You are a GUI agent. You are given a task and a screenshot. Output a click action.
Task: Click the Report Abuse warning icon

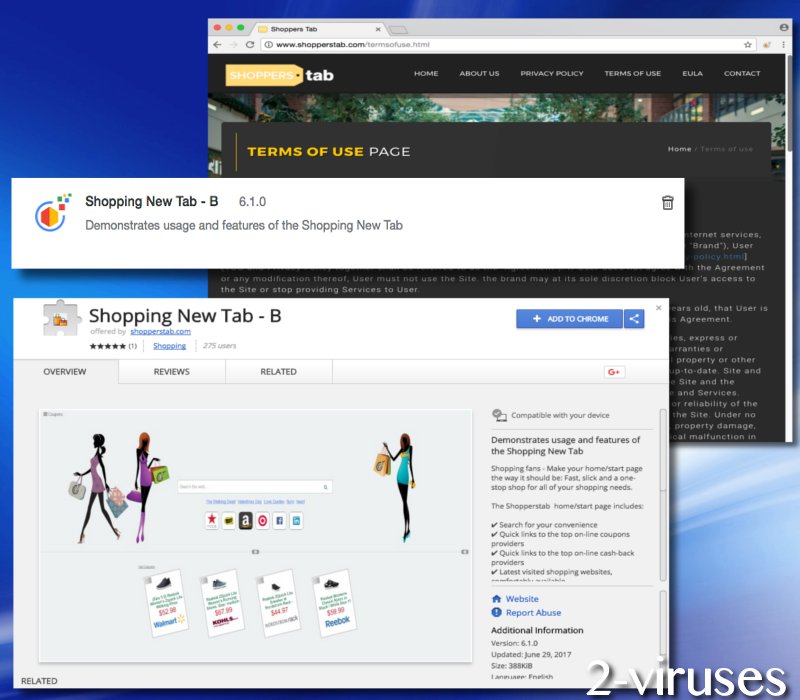(x=497, y=613)
